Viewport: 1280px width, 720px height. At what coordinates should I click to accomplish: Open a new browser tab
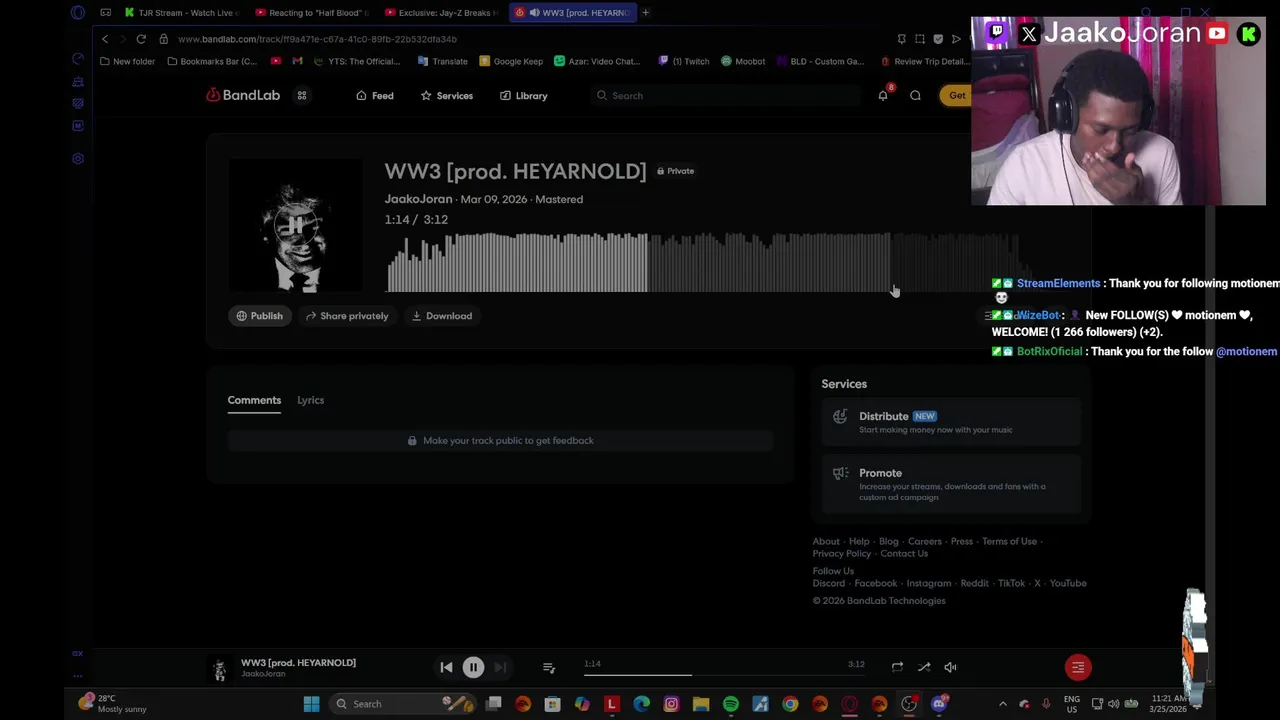click(x=645, y=13)
